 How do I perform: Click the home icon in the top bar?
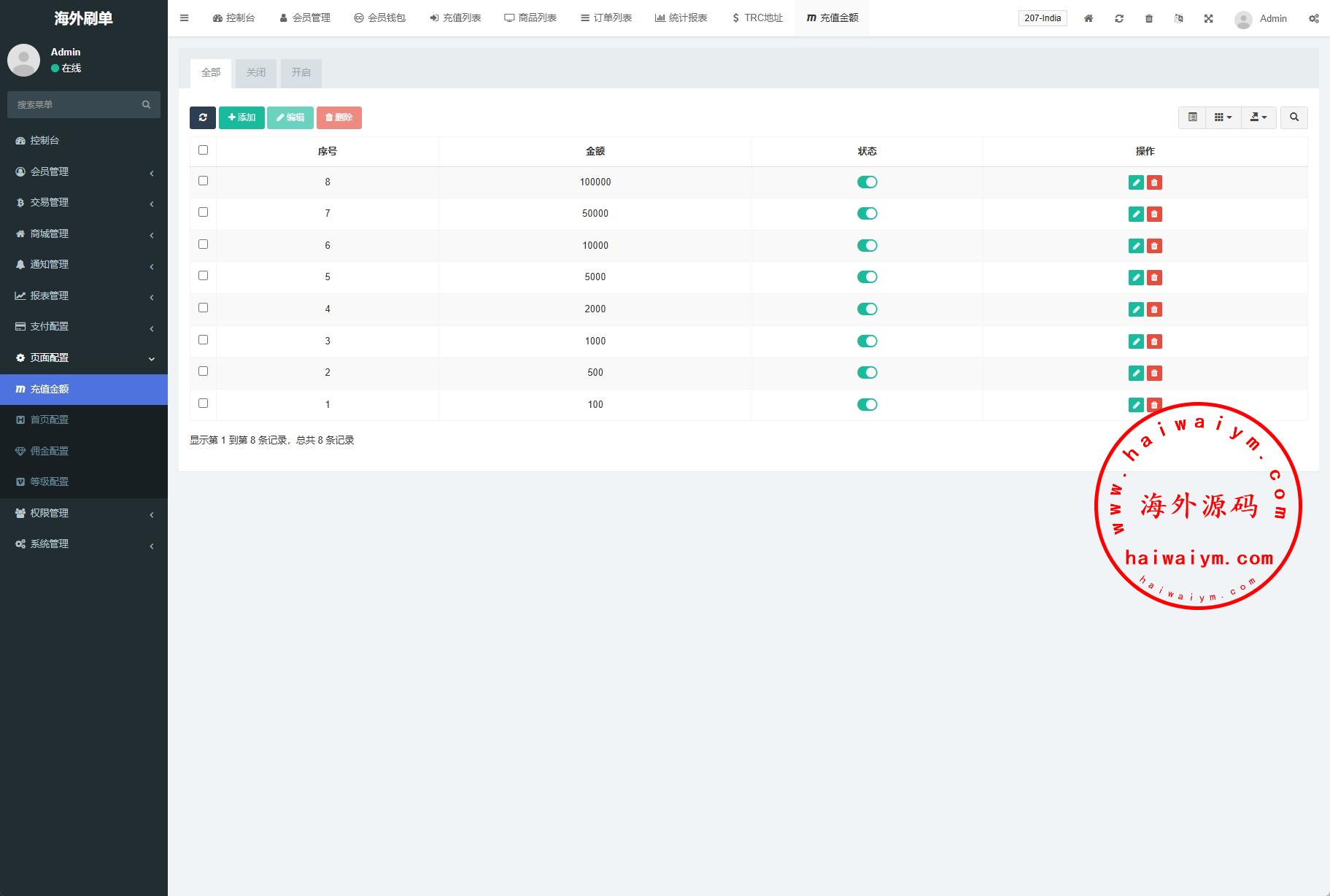[x=1089, y=18]
